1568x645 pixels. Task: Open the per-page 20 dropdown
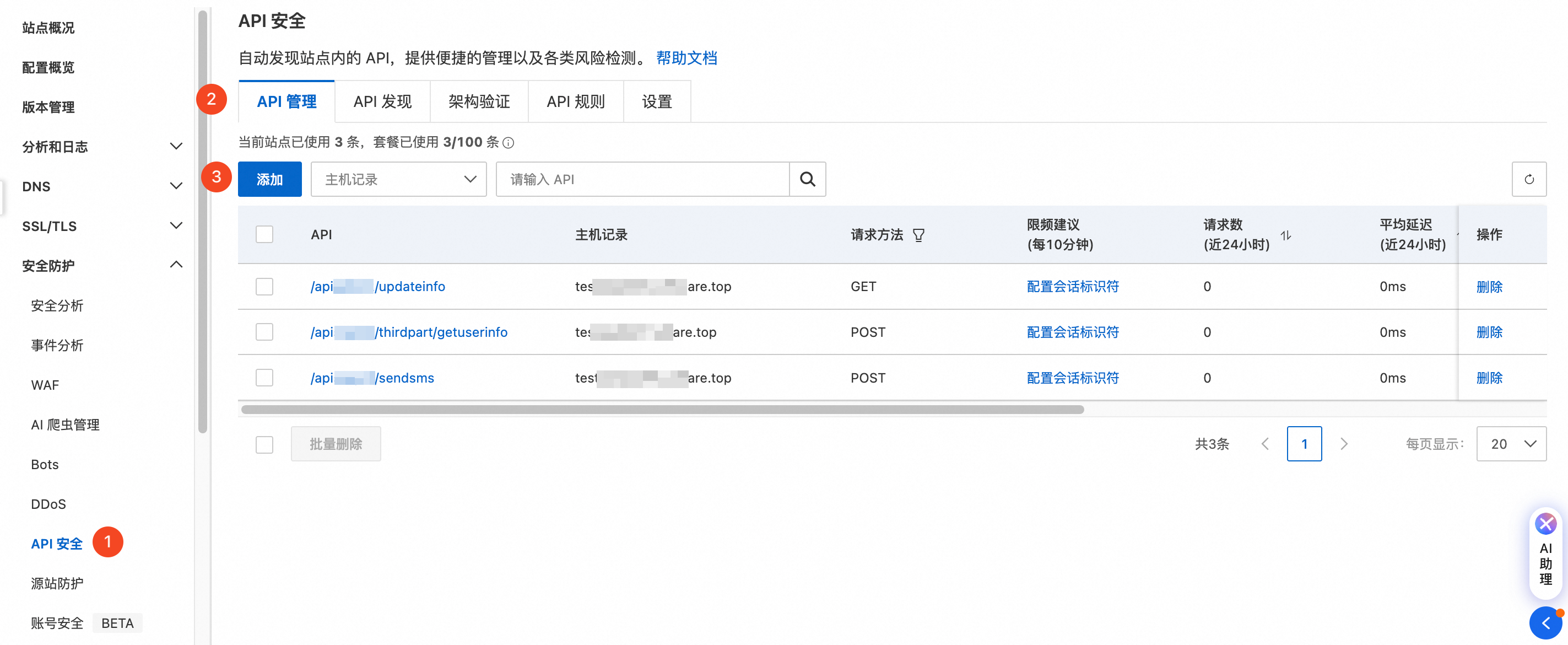1511,444
